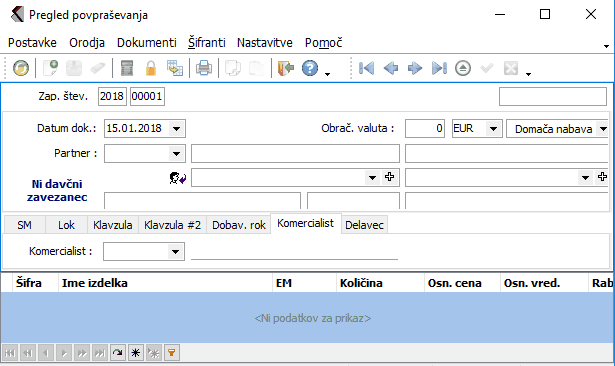Add entry with first plus button
Image resolution: width=615 pixels, height=366 pixels.
[x=389, y=177]
